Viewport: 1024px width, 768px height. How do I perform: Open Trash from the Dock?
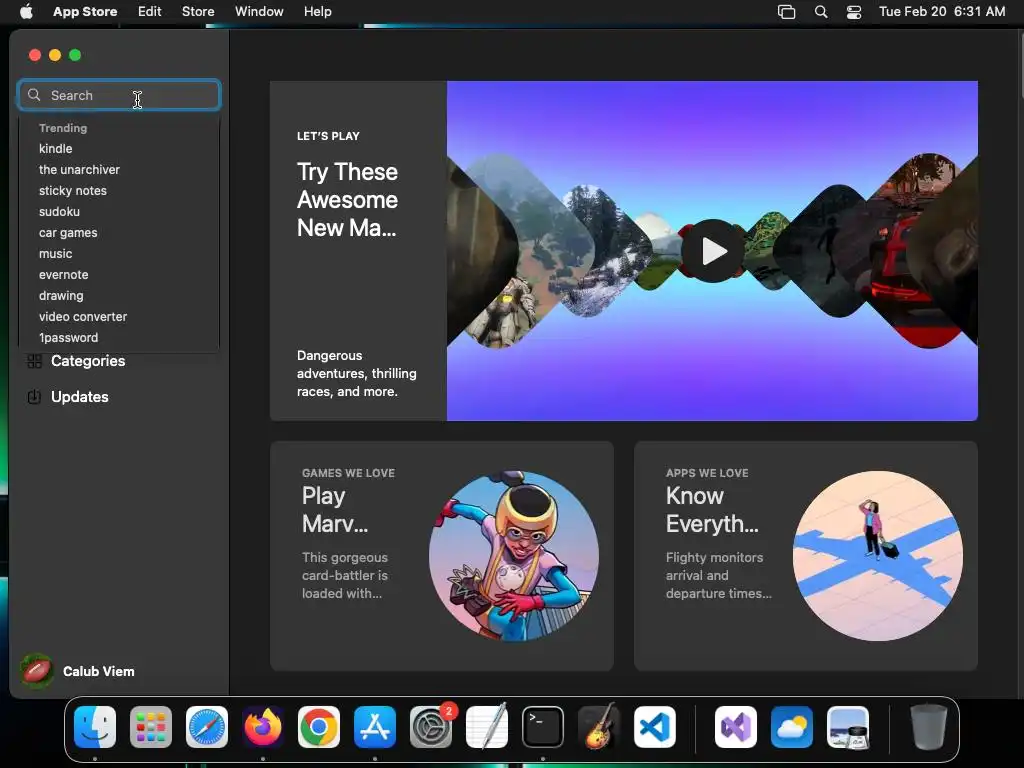[x=929, y=726]
